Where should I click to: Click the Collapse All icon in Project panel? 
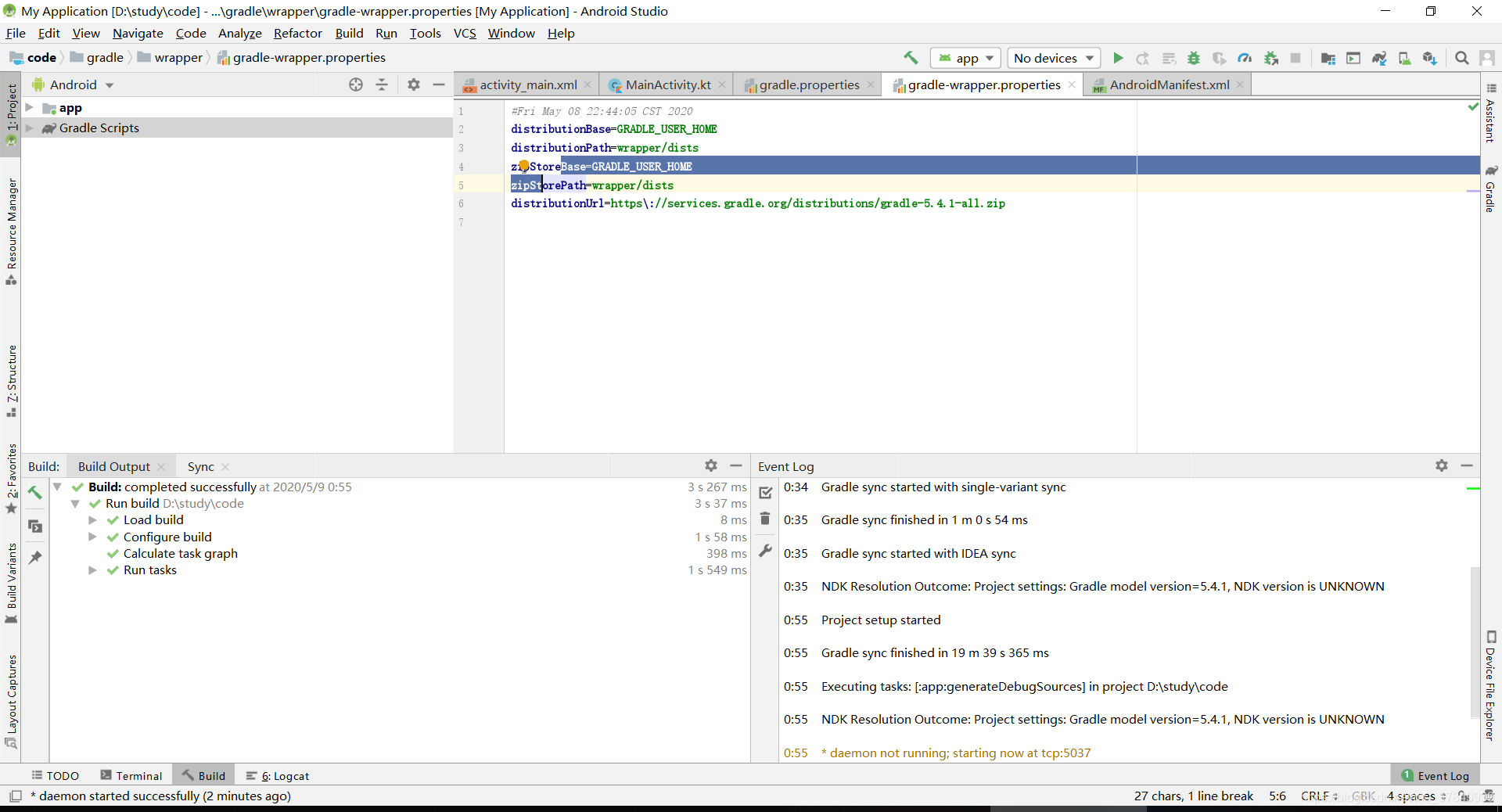(x=382, y=84)
